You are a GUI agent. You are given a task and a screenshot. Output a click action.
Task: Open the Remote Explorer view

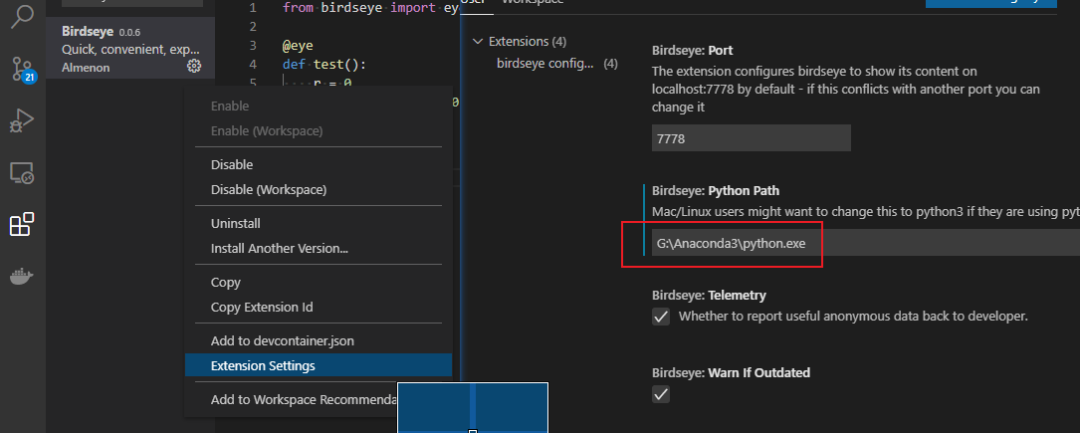(x=22, y=173)
